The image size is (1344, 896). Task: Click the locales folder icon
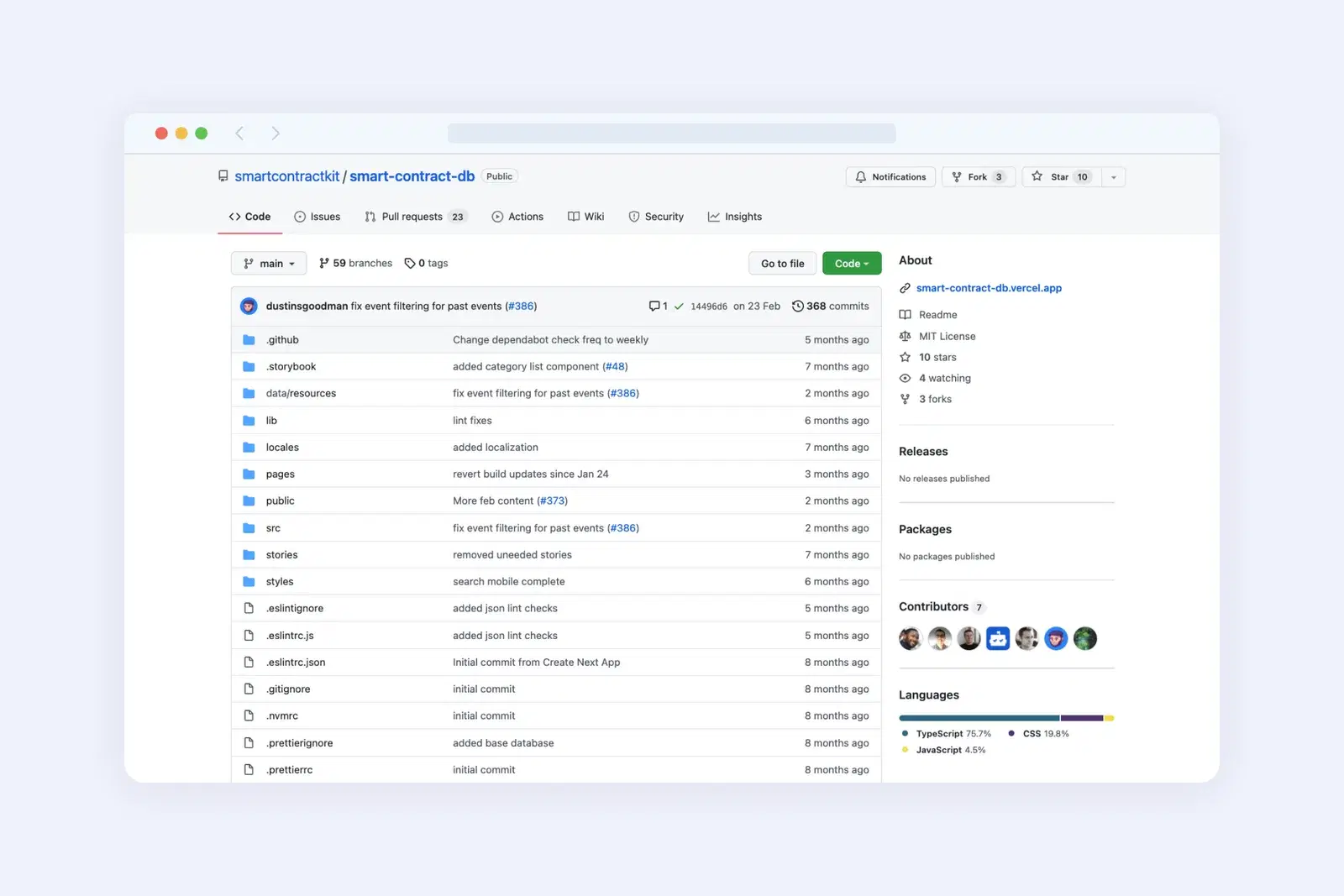point(249,448)
